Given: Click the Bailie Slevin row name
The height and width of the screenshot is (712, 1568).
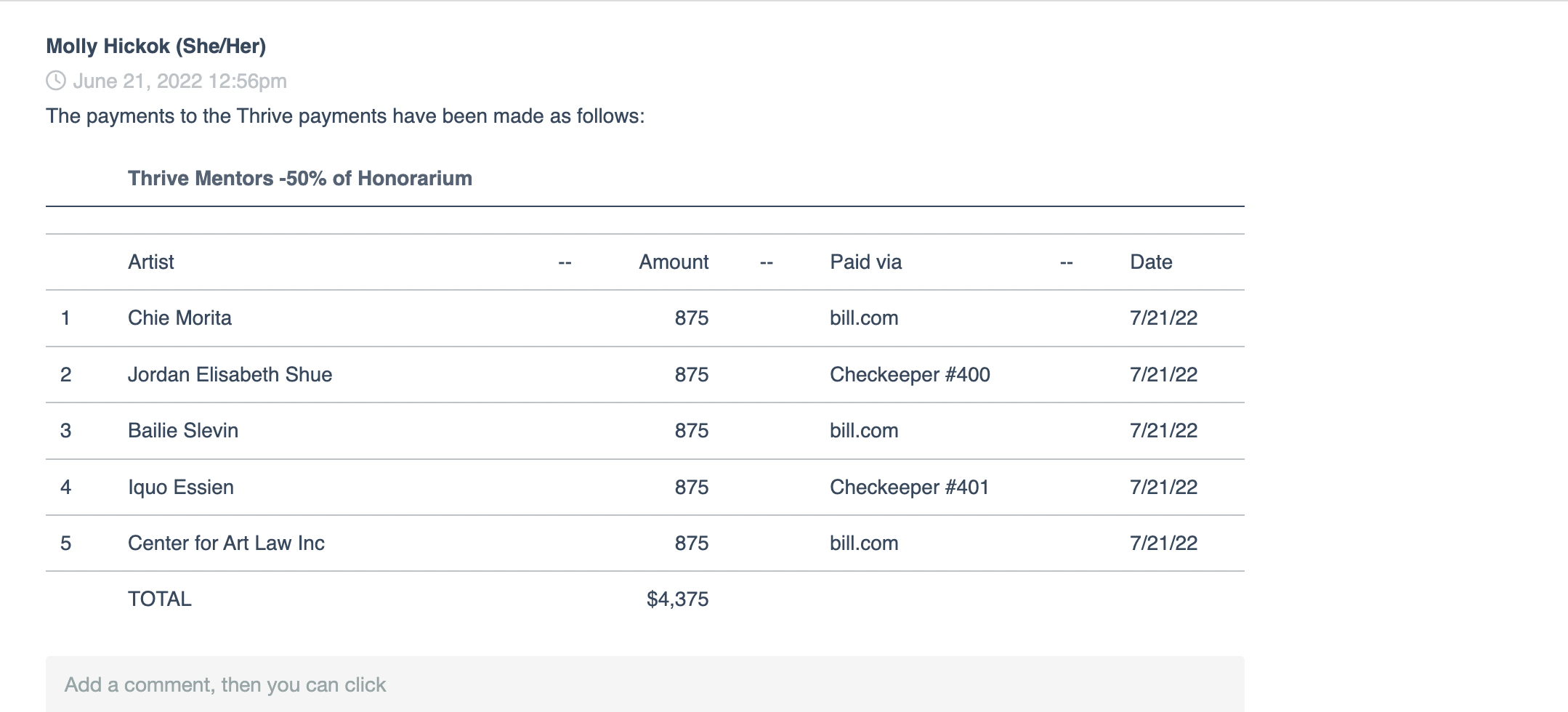Looking at the screenshot, I should point(183,431).
